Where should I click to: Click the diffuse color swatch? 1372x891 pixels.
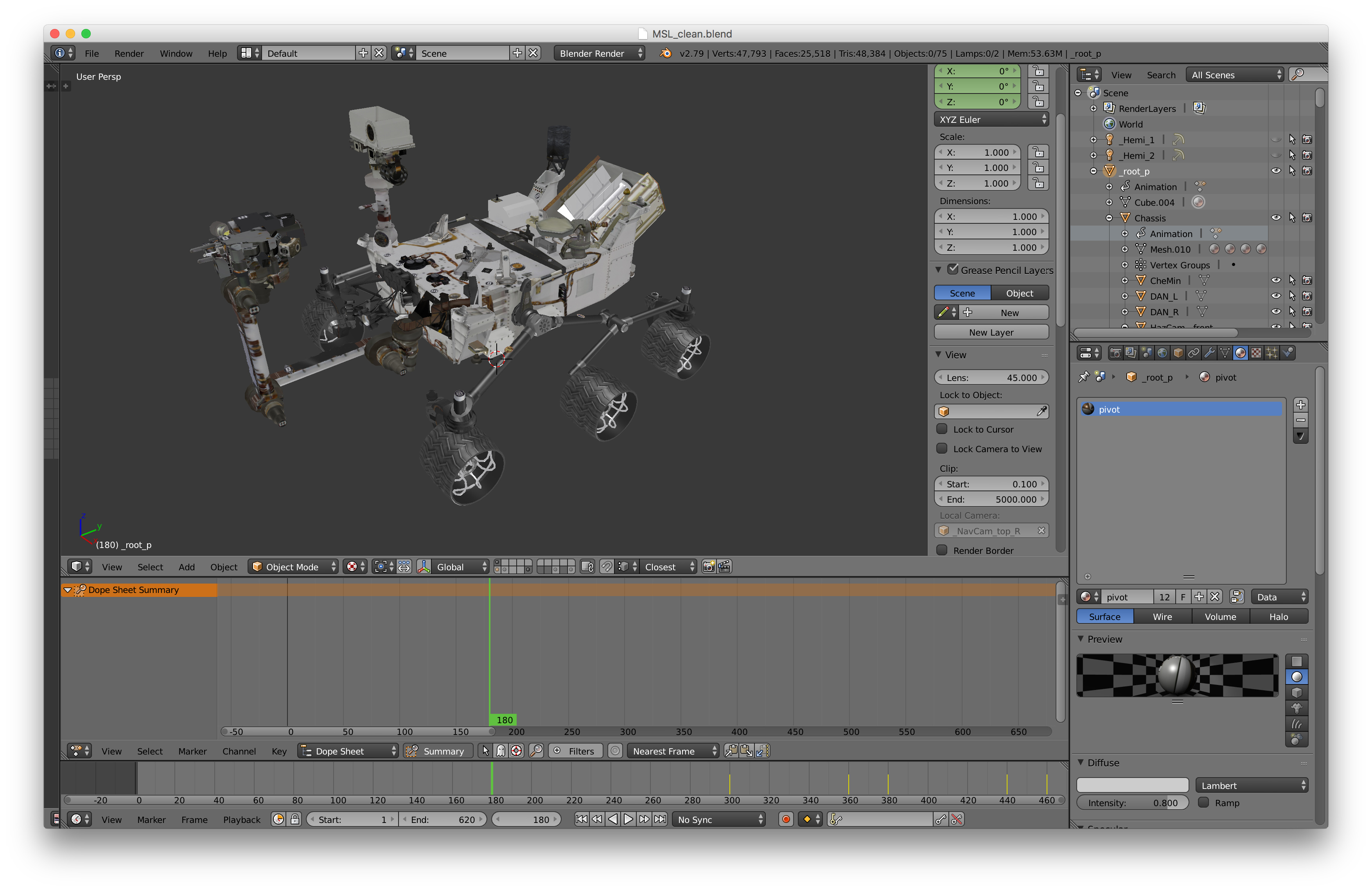[x=1132, y=785]
